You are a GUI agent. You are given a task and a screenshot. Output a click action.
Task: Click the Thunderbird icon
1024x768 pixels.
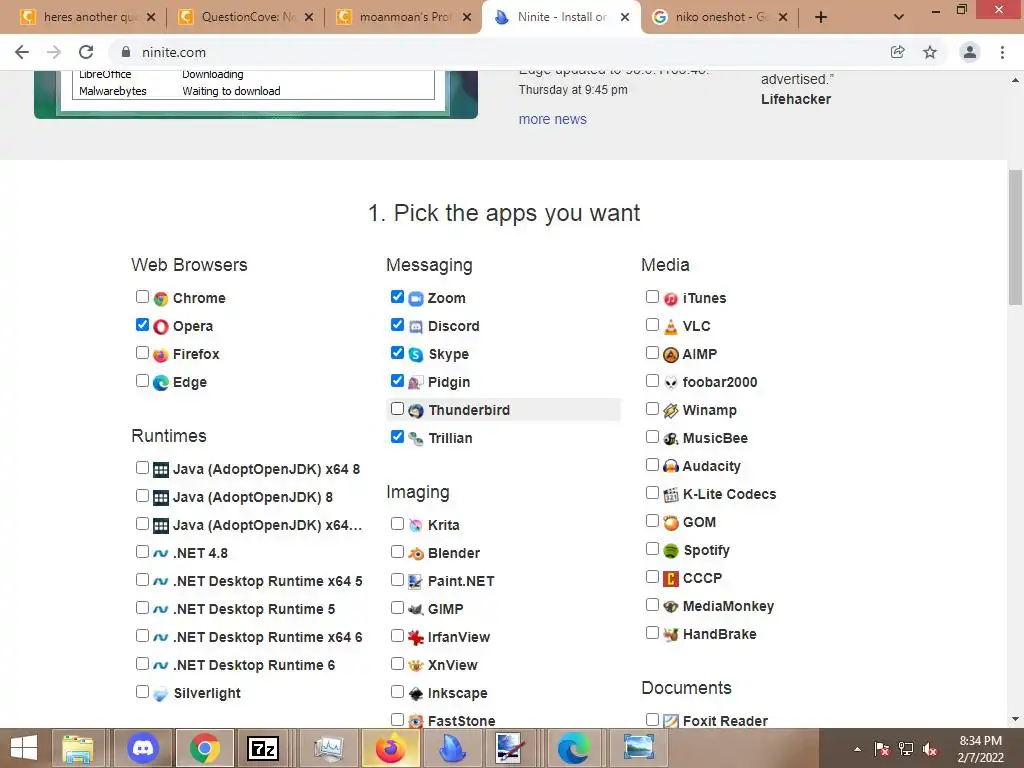point(416,411)
